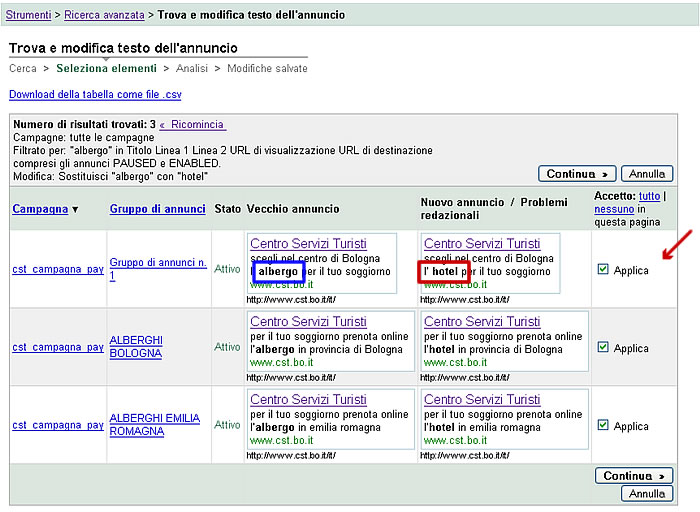Click old ad title in first row
Screen dimensions: 700x512
tap(308, 244)
